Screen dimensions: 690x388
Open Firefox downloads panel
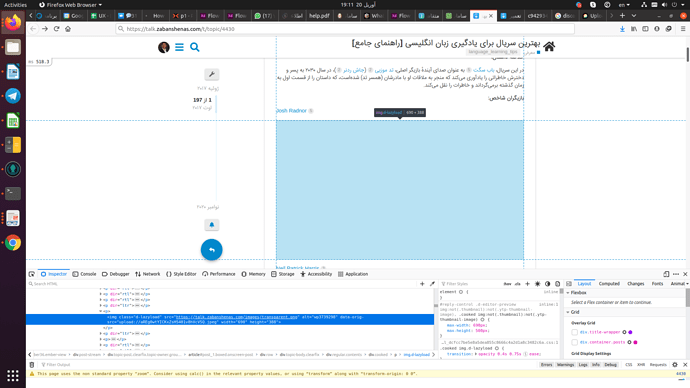coord(622,29)
